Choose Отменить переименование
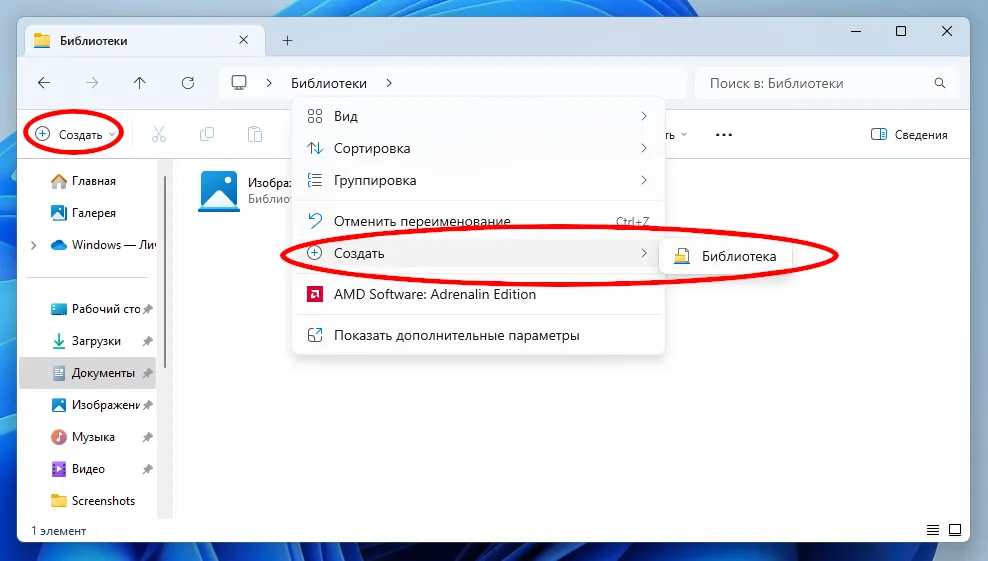The width and height of the screenshot is (988, 561). point(478,221)
